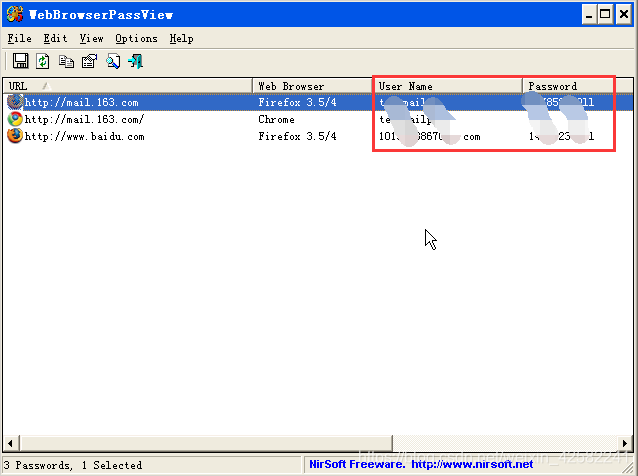
Task: Open the View menu
Action: (x=92, y=39)
